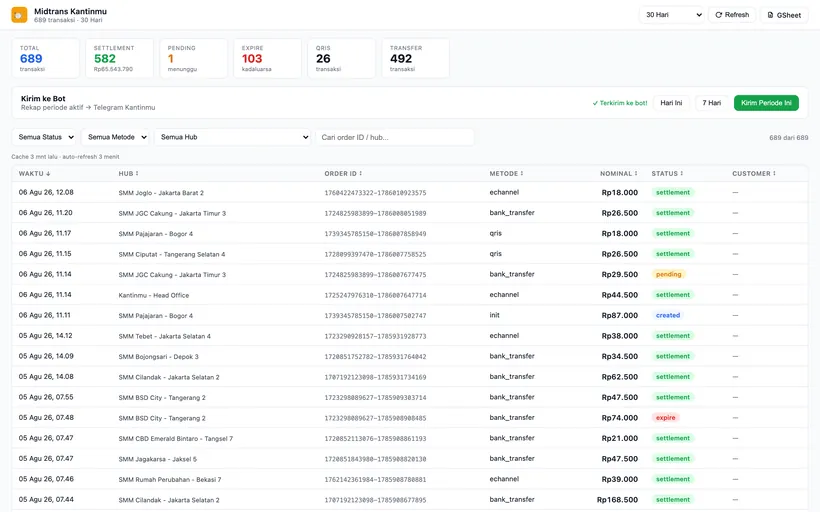Click settlement badge on Rp18.000 echannel row
The image size is (820, 512).
tap(673, 192)
